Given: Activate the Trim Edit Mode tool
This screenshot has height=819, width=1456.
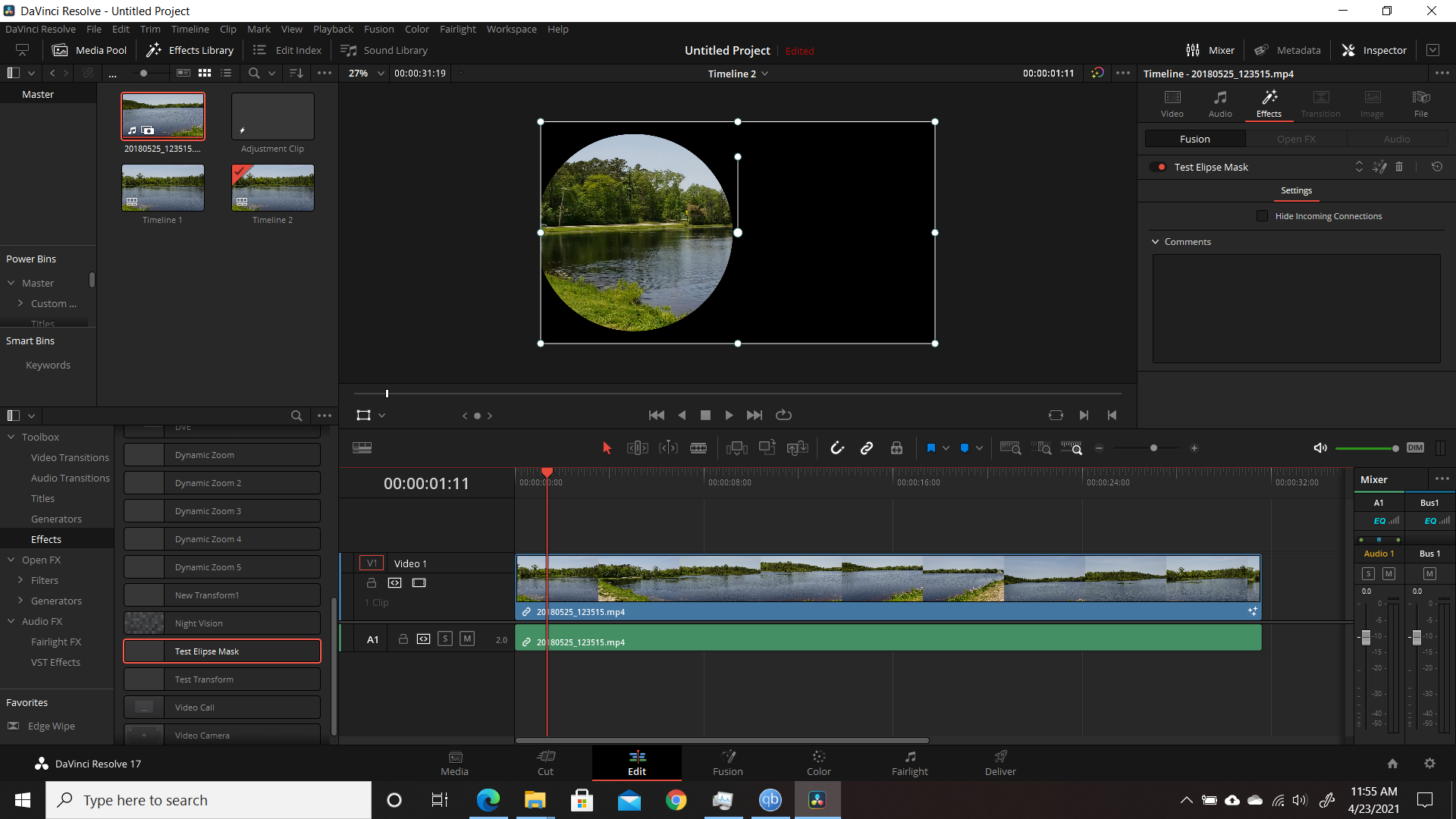Looking at the screenshot, I should point(638,448).
